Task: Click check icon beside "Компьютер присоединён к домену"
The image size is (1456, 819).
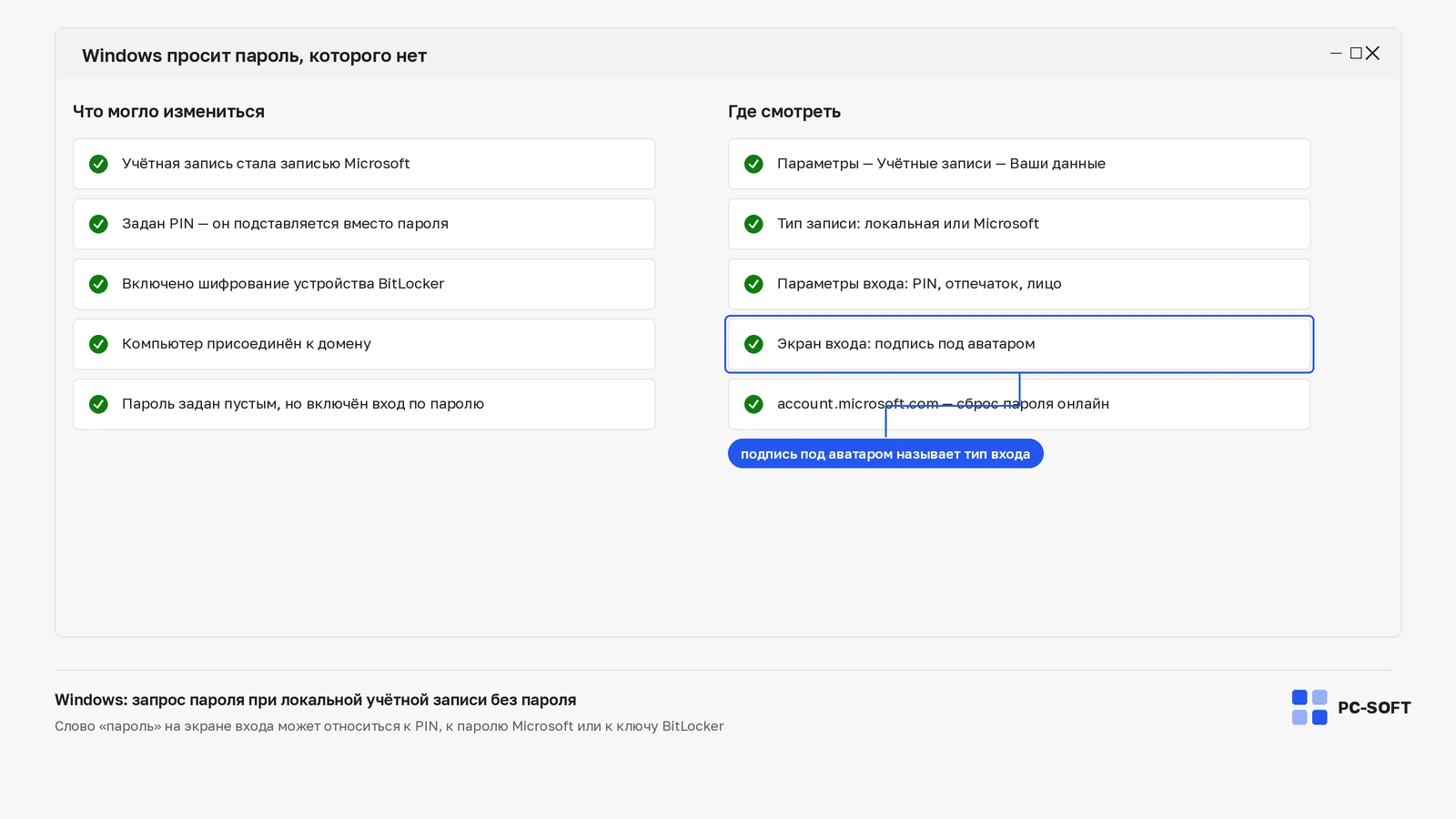Action: coord(98,344)
